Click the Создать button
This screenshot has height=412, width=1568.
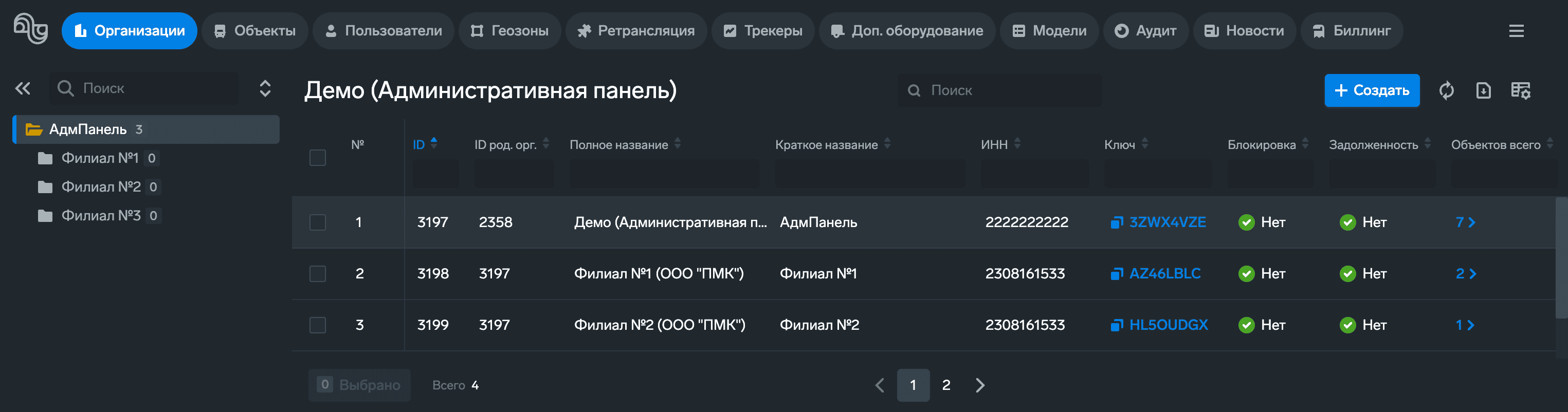(1372, 91)
